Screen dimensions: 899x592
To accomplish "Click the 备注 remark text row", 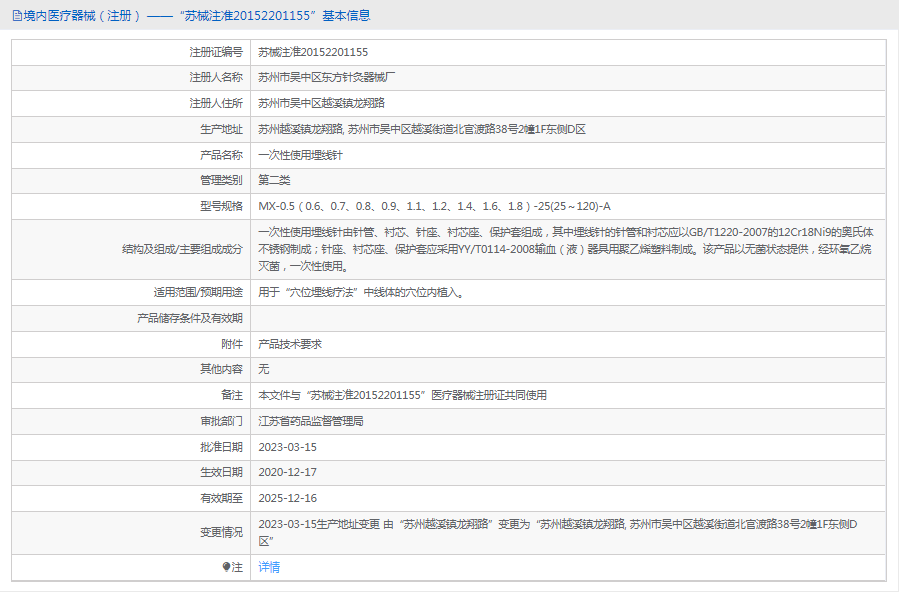I will tap(402, 395).
